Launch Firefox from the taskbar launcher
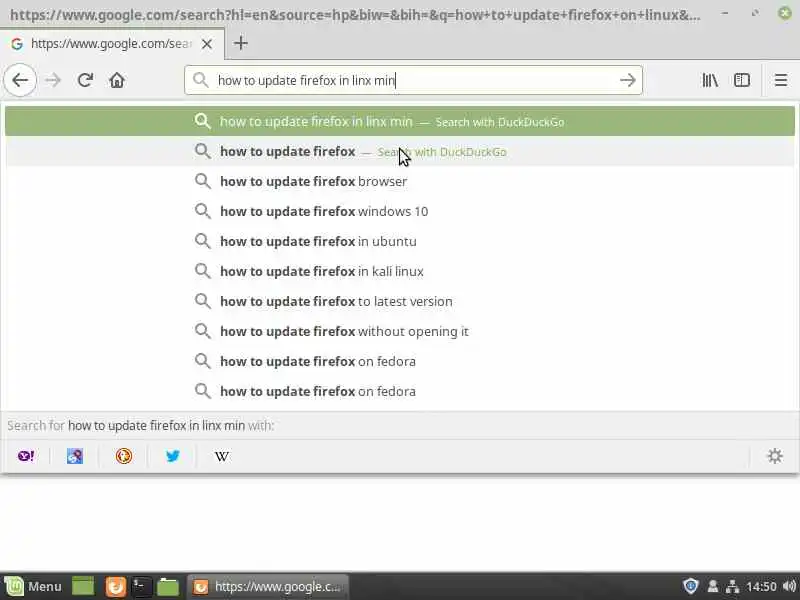The image size is (800, 600). 116,586
